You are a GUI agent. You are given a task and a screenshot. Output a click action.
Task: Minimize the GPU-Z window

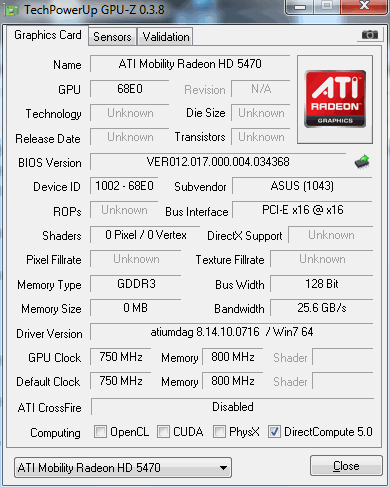pos(299,7)
